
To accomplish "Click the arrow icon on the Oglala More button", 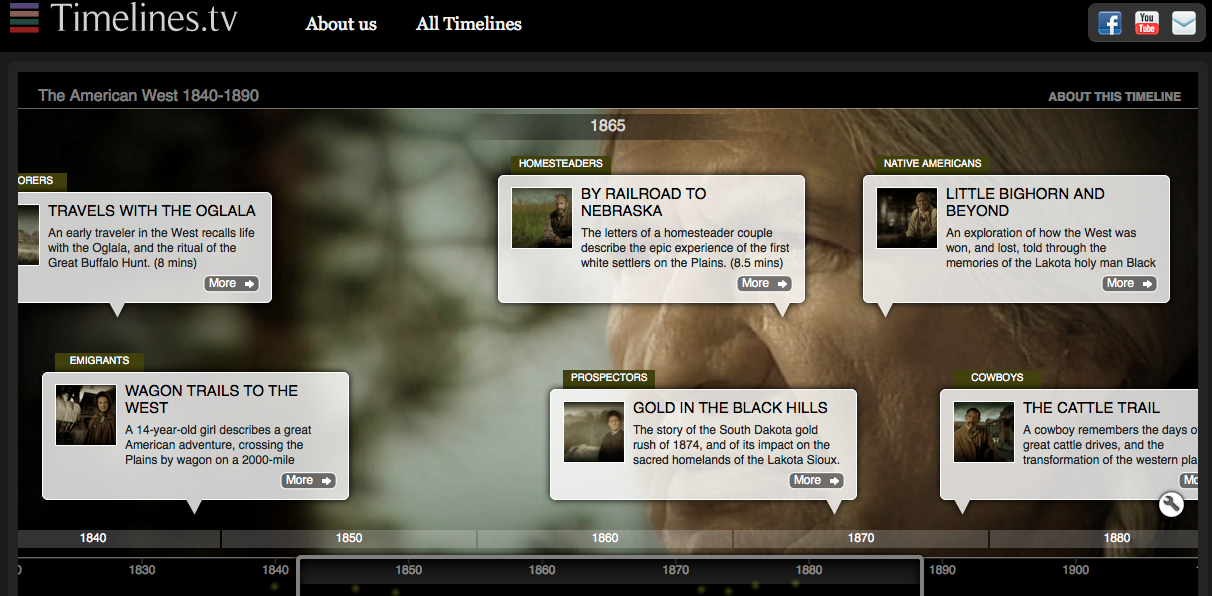I will click(247, 283).
